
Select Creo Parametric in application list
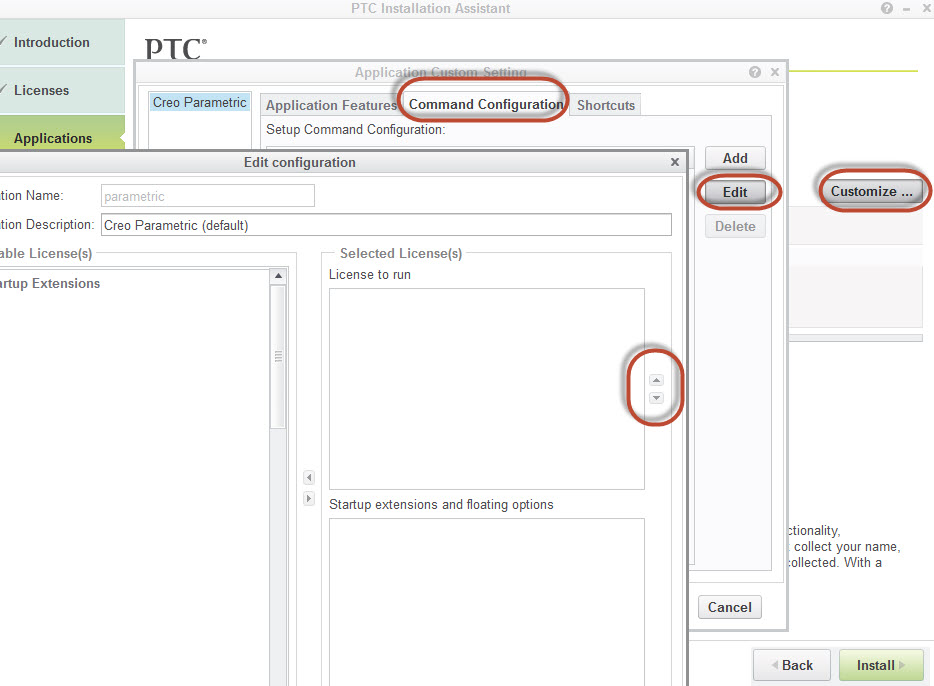point(200,102)
